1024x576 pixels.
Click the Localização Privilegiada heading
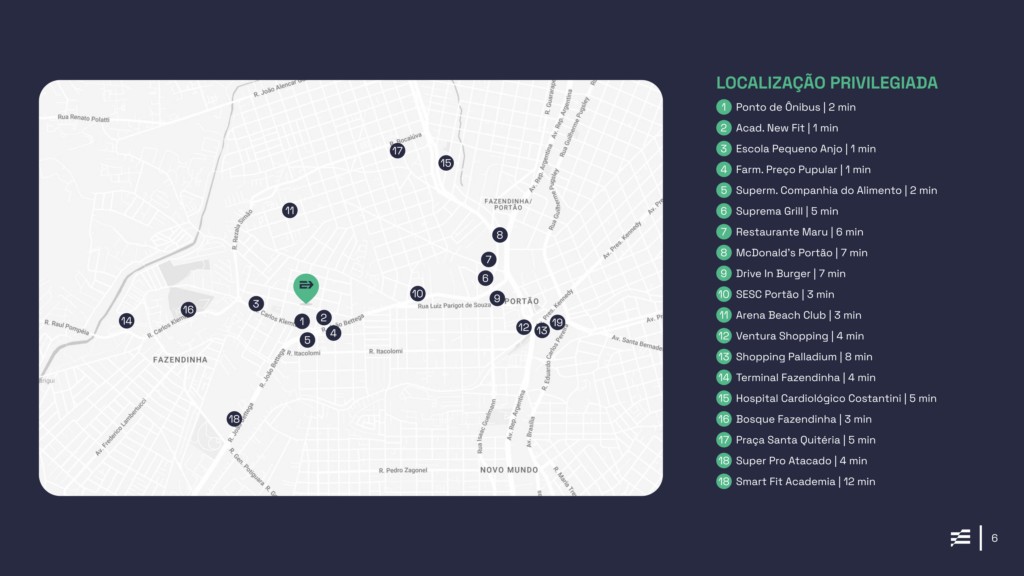click(827, 83)
